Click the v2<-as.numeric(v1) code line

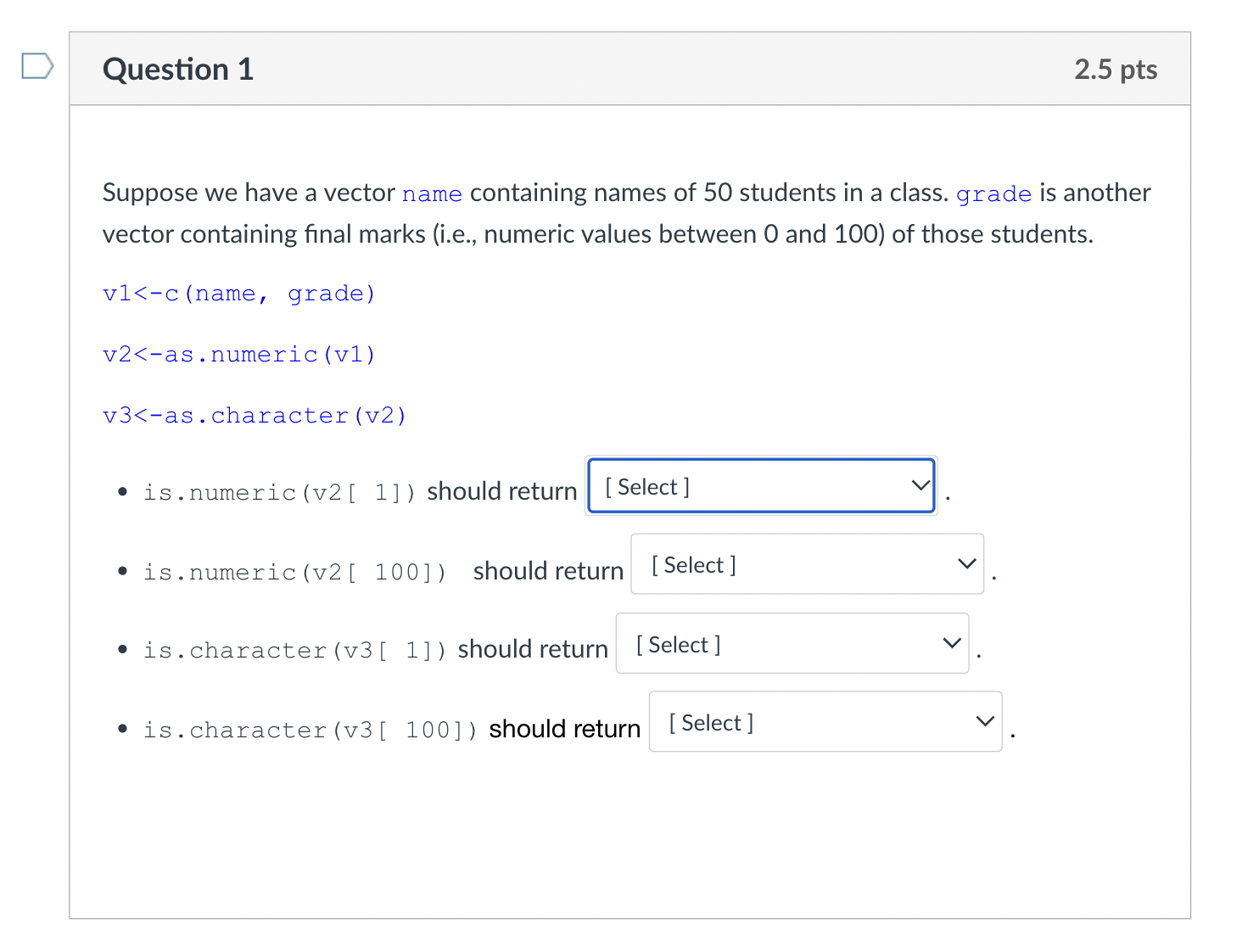[x=238, y=355]
